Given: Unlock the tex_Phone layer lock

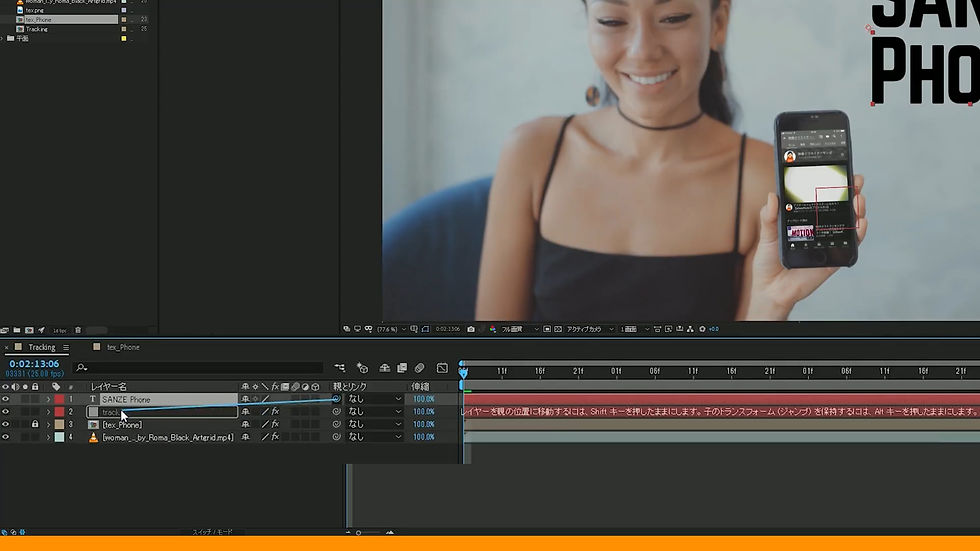Looking at the screenshot, I should click(x=35, y=424).
